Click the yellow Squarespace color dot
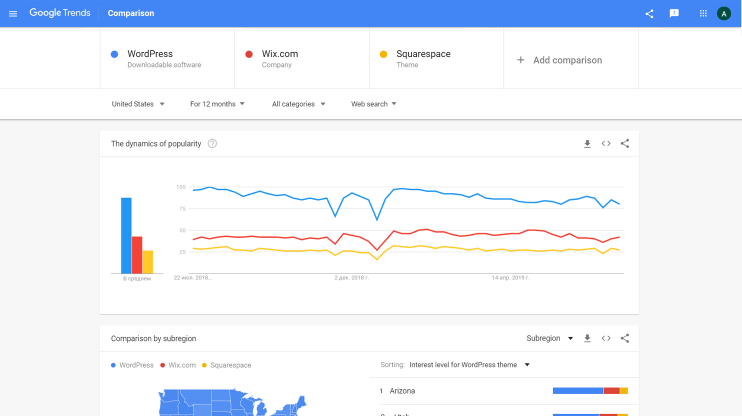 [383, 54]
